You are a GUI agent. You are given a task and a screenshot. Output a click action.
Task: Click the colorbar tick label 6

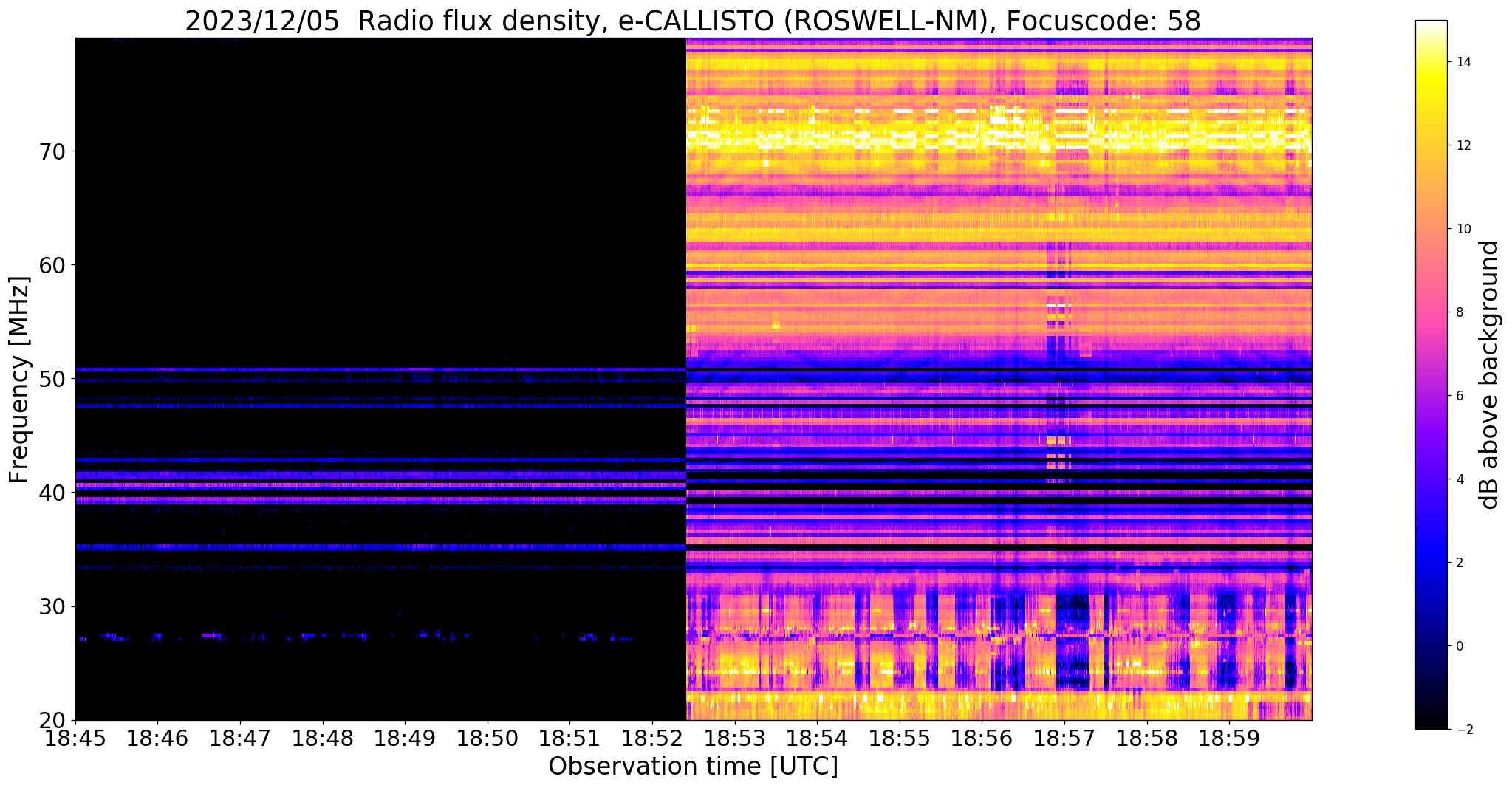[x=1459, y=396]
